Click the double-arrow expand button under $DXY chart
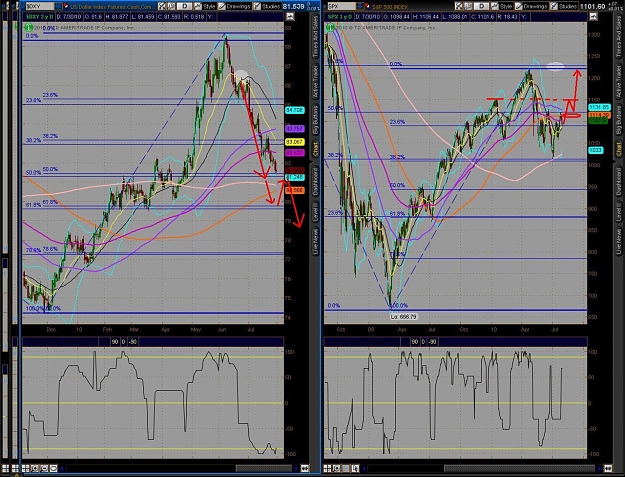The height and width of the screenshot is (477, 625). coord(305,468)
